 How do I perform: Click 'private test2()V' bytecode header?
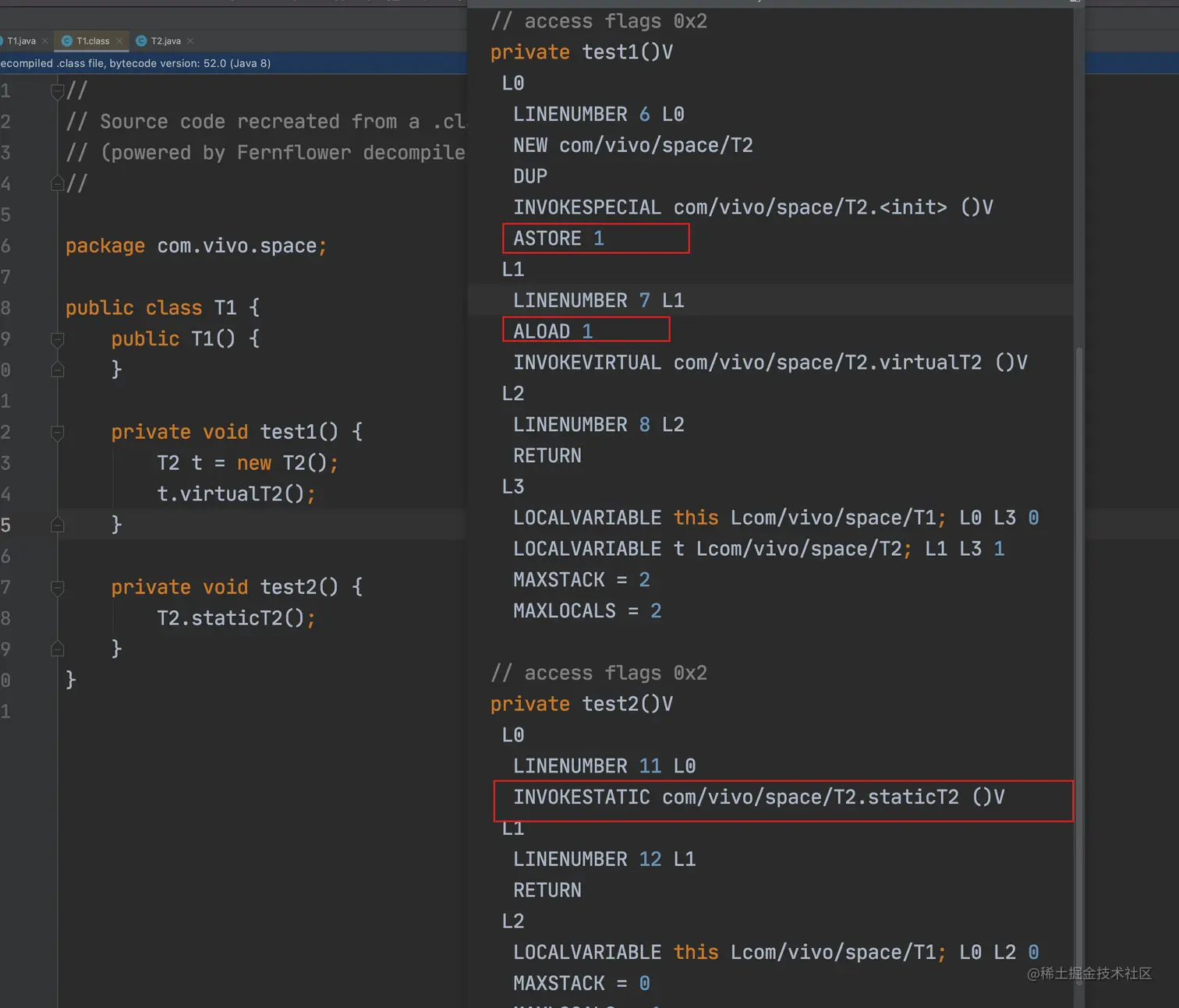pos(582,704)
